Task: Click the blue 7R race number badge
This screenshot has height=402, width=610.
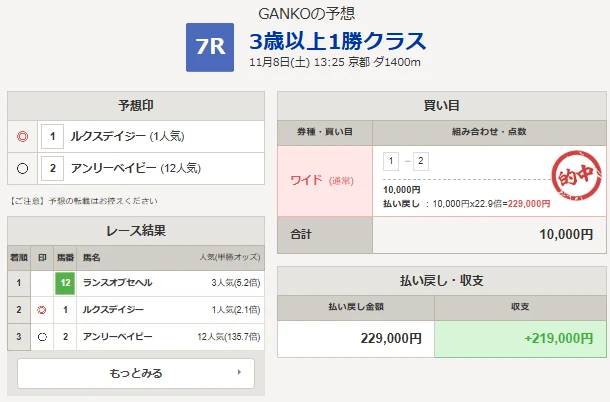Action: (x=210, y=47)
